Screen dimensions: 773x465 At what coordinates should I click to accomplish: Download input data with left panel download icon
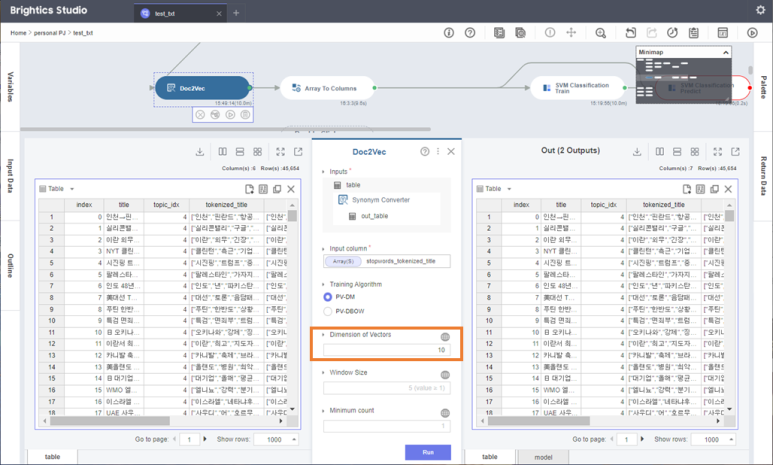[200, 152]
